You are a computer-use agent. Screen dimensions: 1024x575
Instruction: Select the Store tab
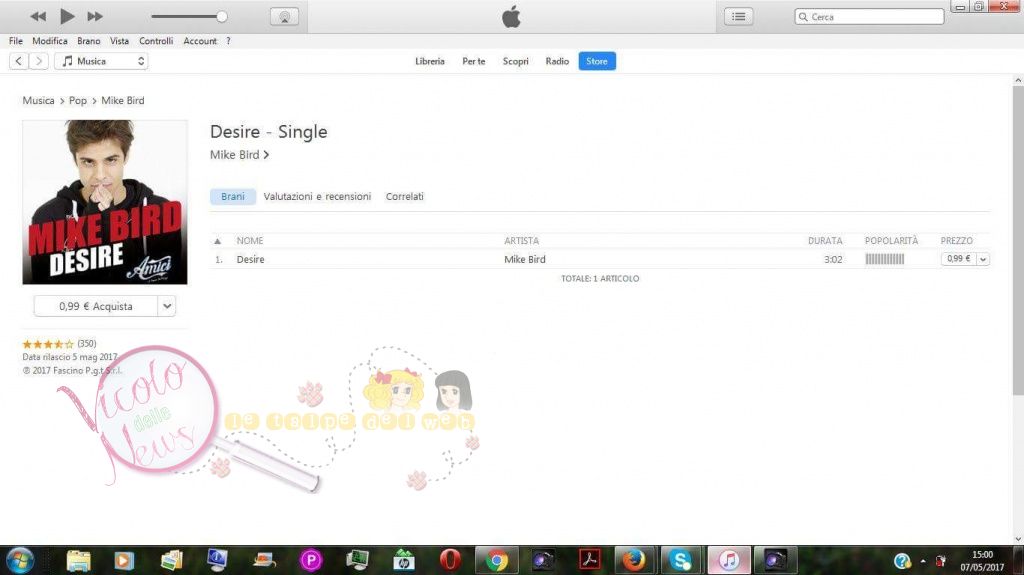click(x=597, y=61)
